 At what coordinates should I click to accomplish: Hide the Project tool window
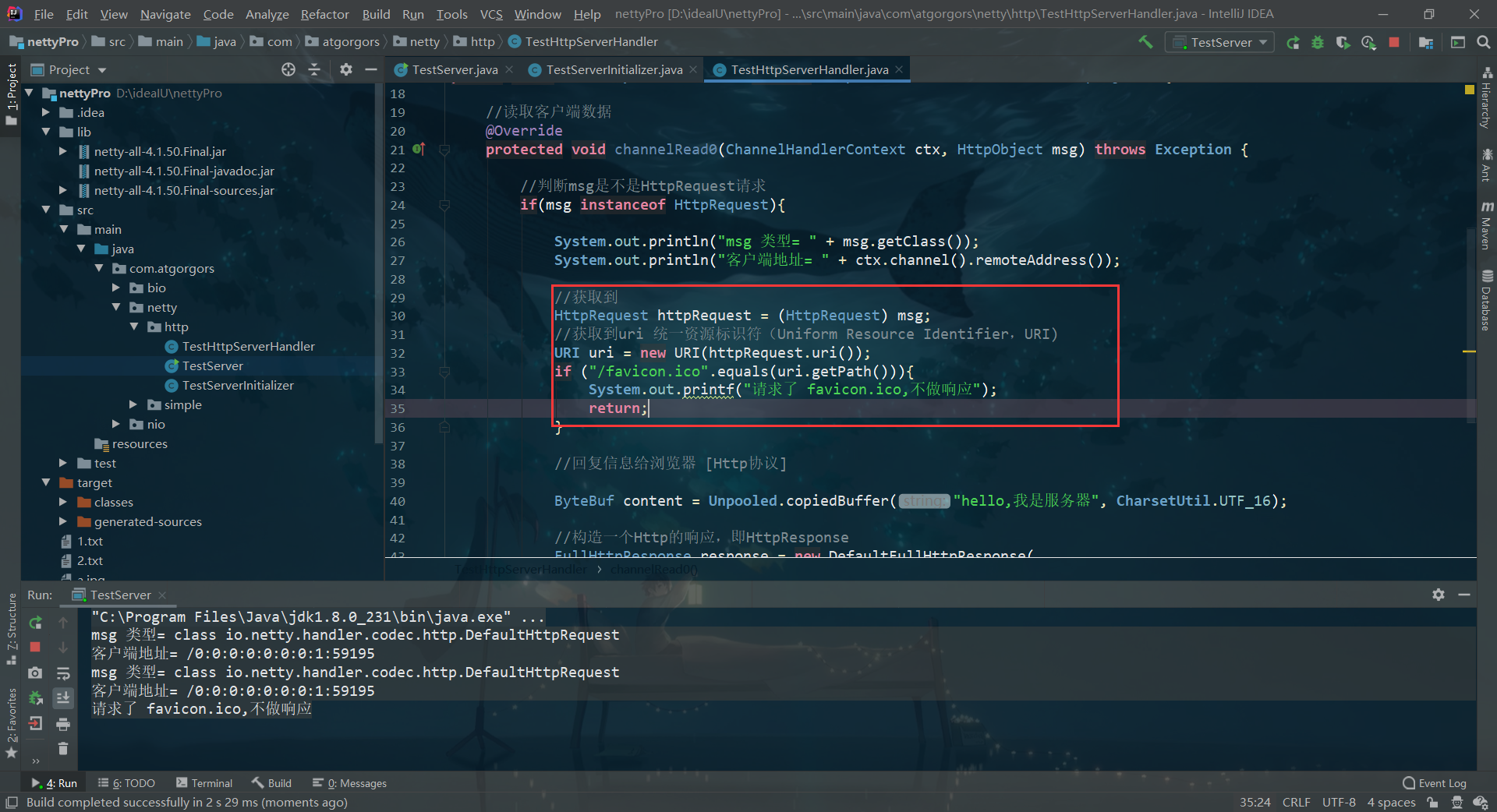[371, 69]
